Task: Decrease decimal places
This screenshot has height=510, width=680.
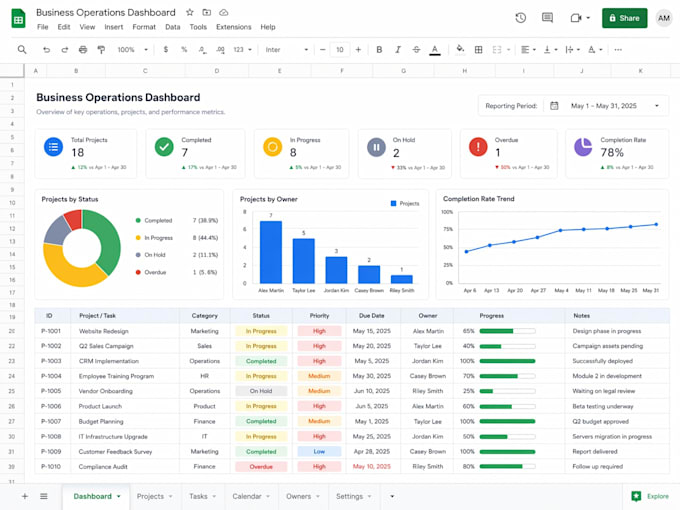Action: tap(202, 50)
